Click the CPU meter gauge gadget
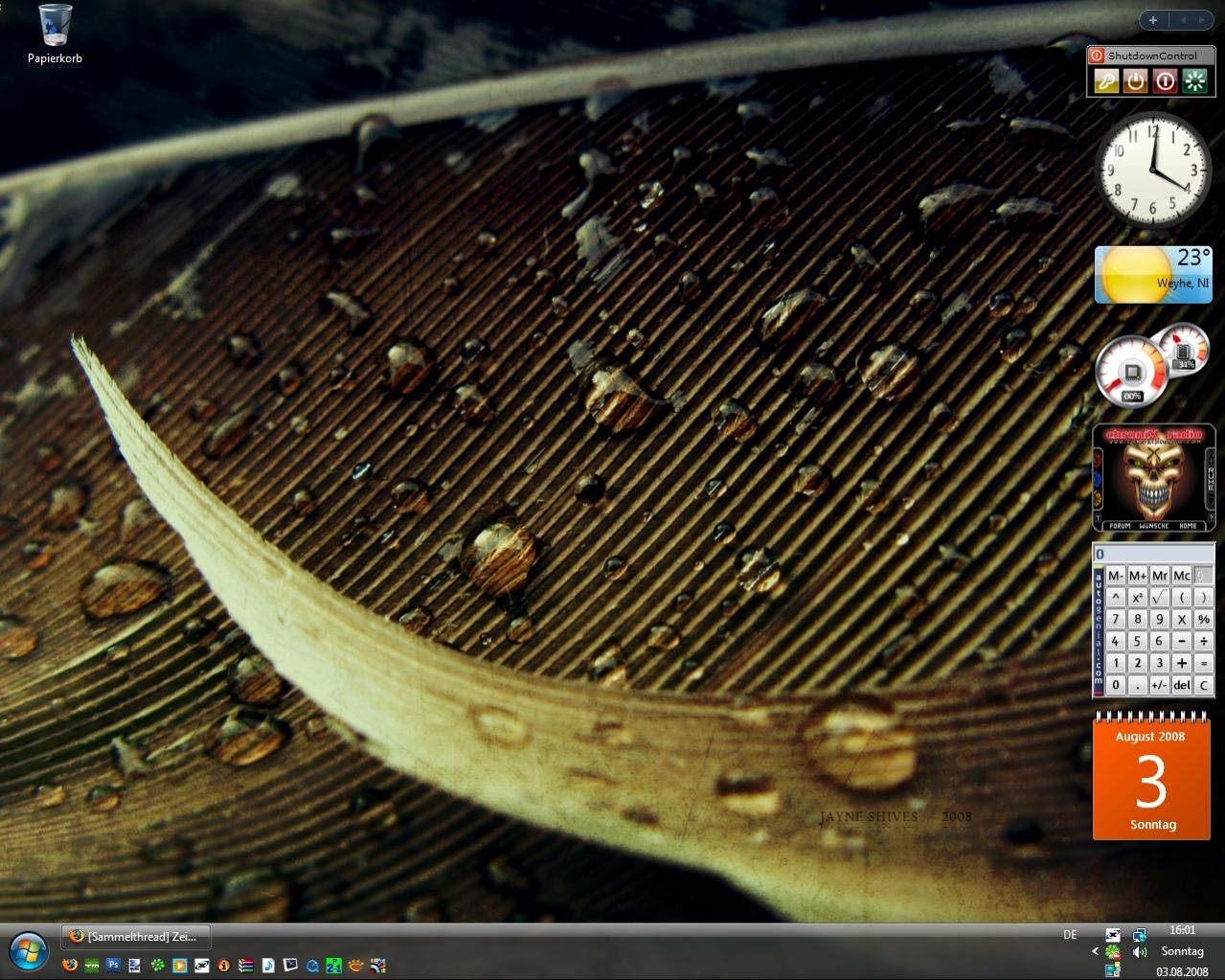 [1132, 371]
